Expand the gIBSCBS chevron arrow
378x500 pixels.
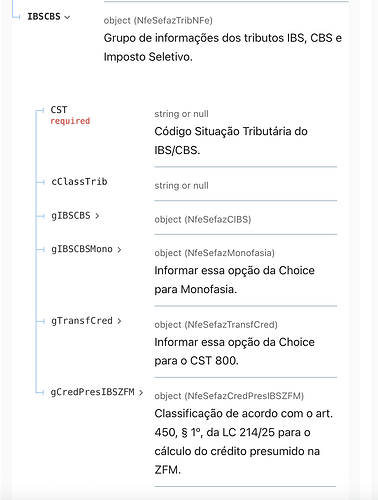coord(97,216)
